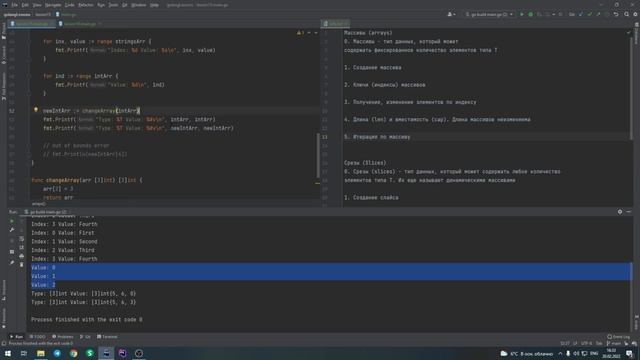The width and height of the screenshot is (640, 360).
Task: Click the green Commit checkmark icon
Action: click(x=590, y=14)
